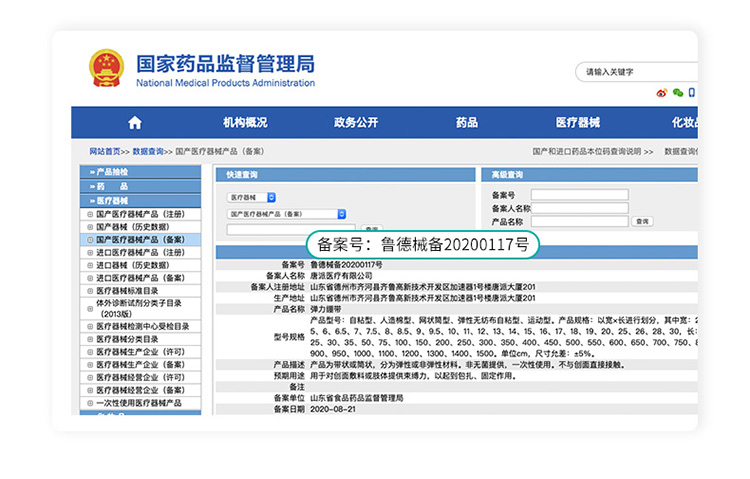Go to 药品 navigation tab
750x479 pixels.
pyautogui.click(x=466, y=123)
